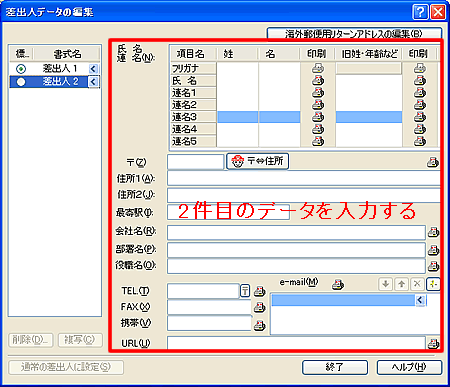This screenshot has height=387, width=450.
Task: Click into the 〒 postal code field
Action: click(195, 162)
